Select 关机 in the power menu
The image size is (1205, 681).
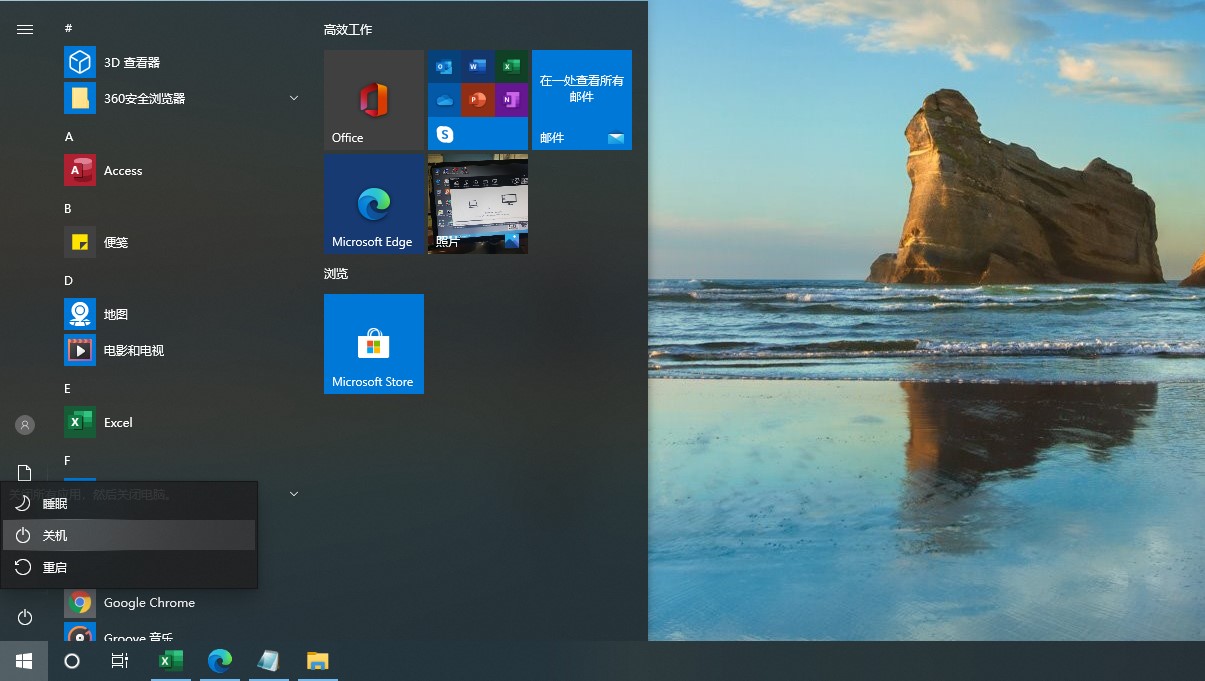point(129,536)
